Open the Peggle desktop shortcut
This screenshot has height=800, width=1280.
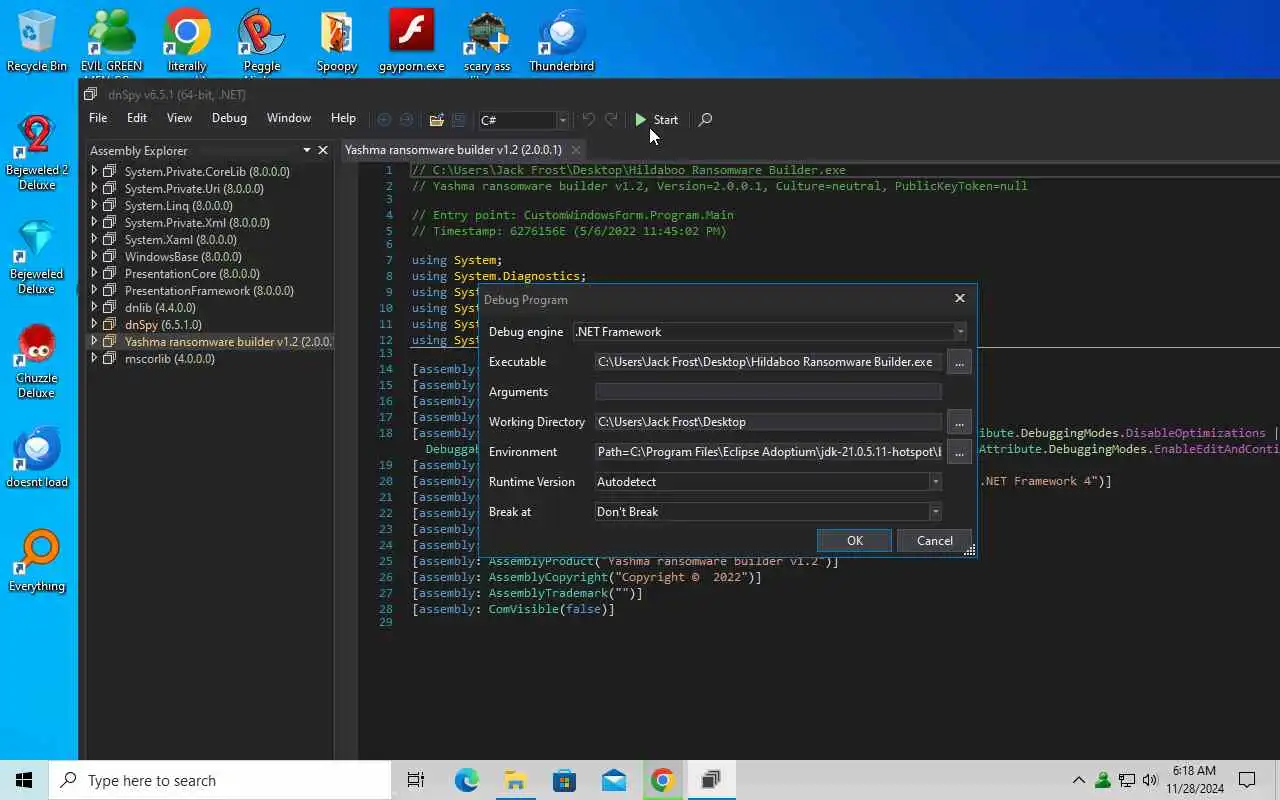[x=262, y=40]
